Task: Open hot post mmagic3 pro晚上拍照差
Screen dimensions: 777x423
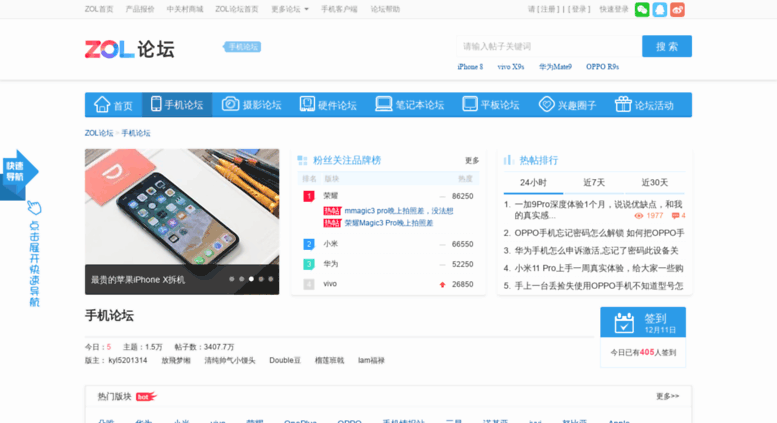Action: point(398,211)
